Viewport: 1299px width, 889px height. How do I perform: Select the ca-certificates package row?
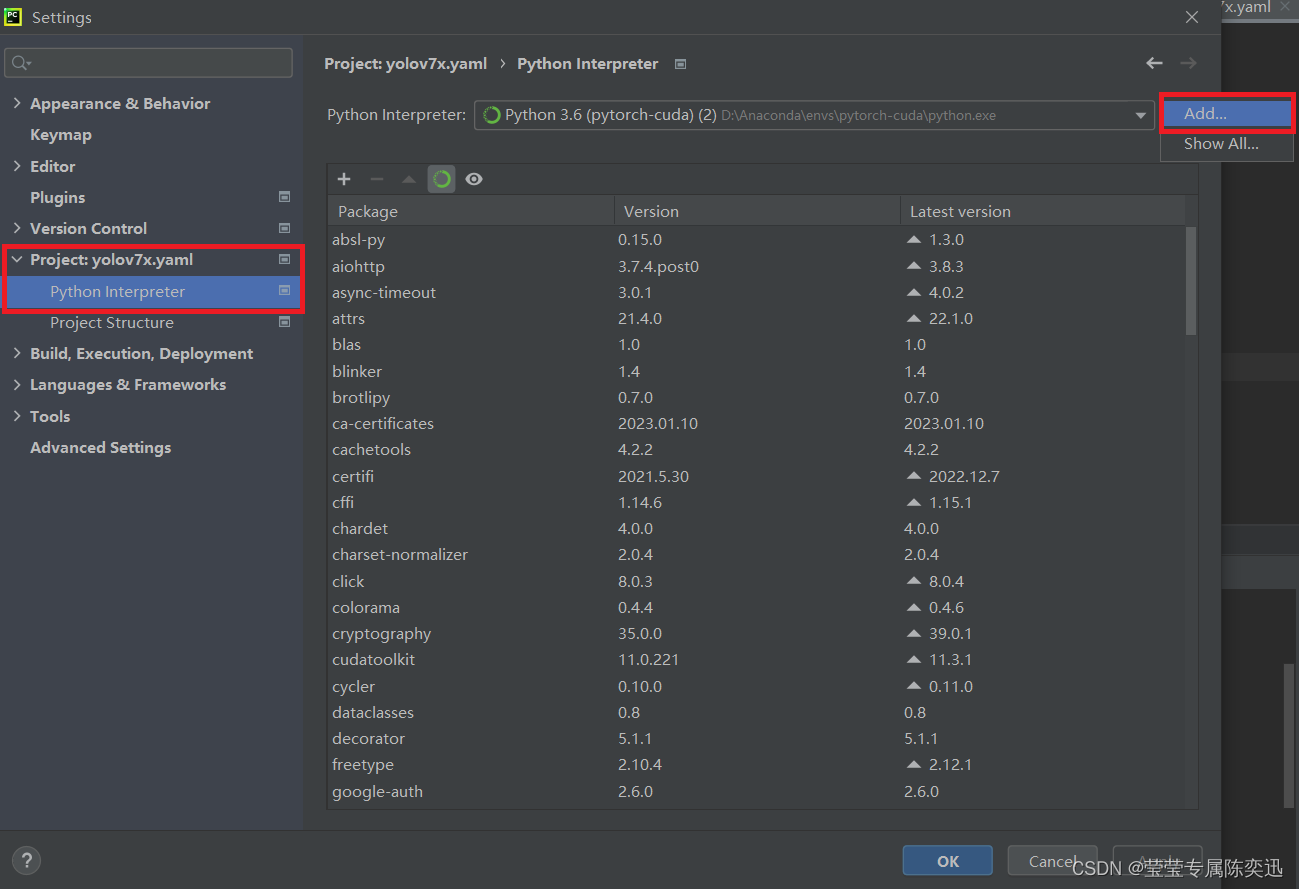(757, 423)
